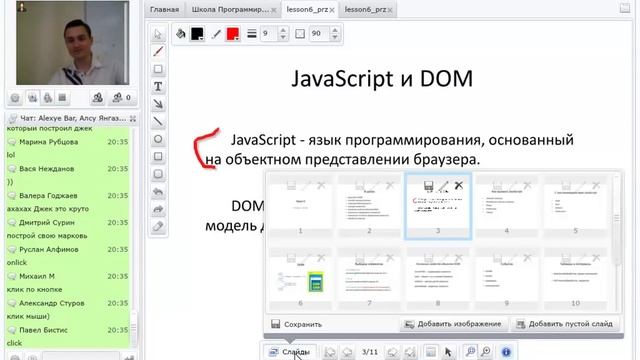Delete slide 3 with its X icon

point(459,186)
